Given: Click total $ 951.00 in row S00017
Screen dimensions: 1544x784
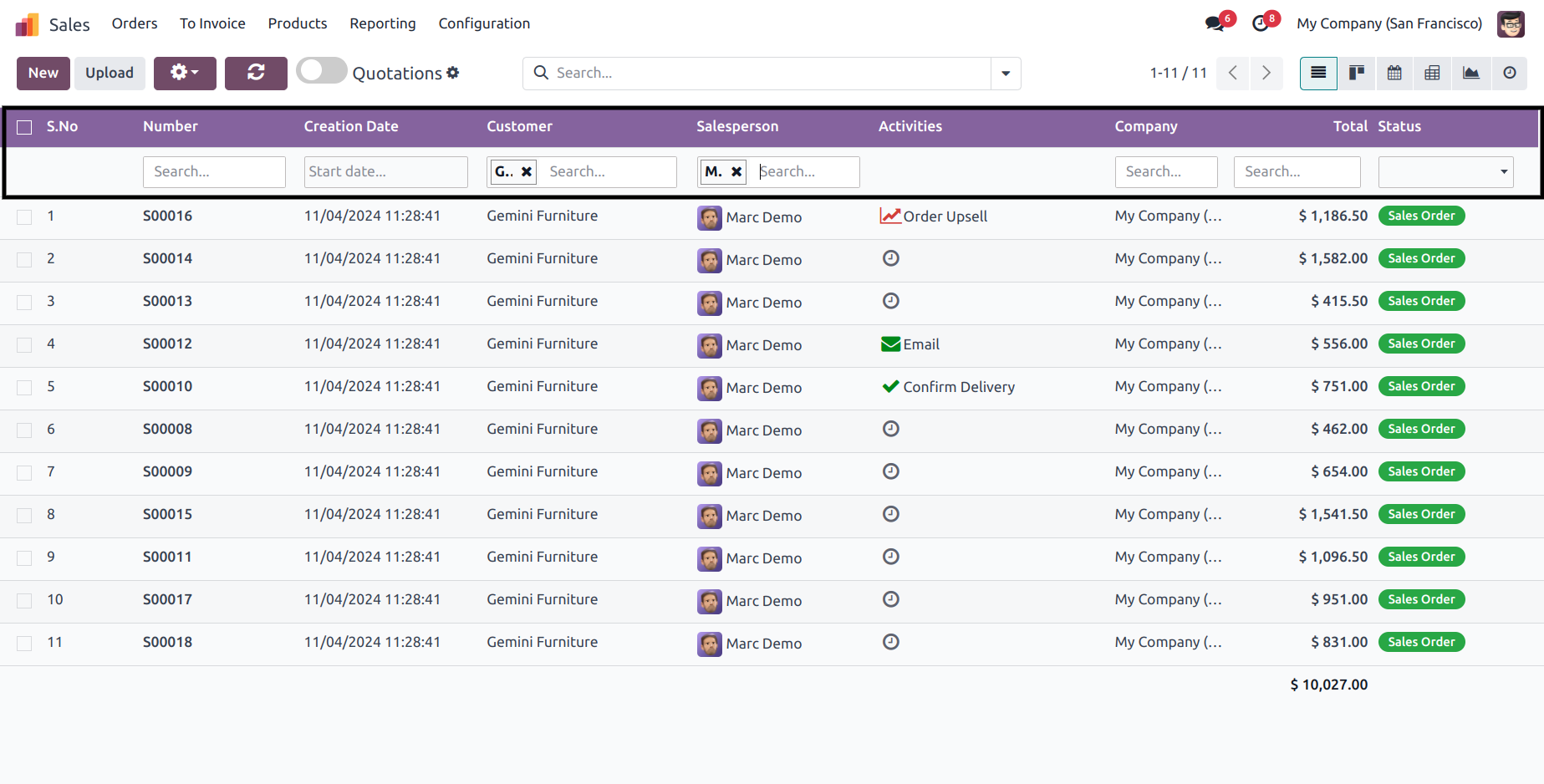Looking at the screenshot, I should [1339, 599].
